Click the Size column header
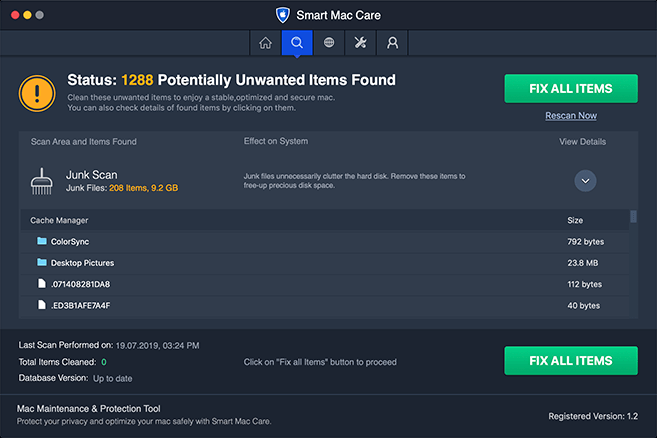Image resolution: width=657 pixels, height=438 pixels. click(x=575, y=220)
